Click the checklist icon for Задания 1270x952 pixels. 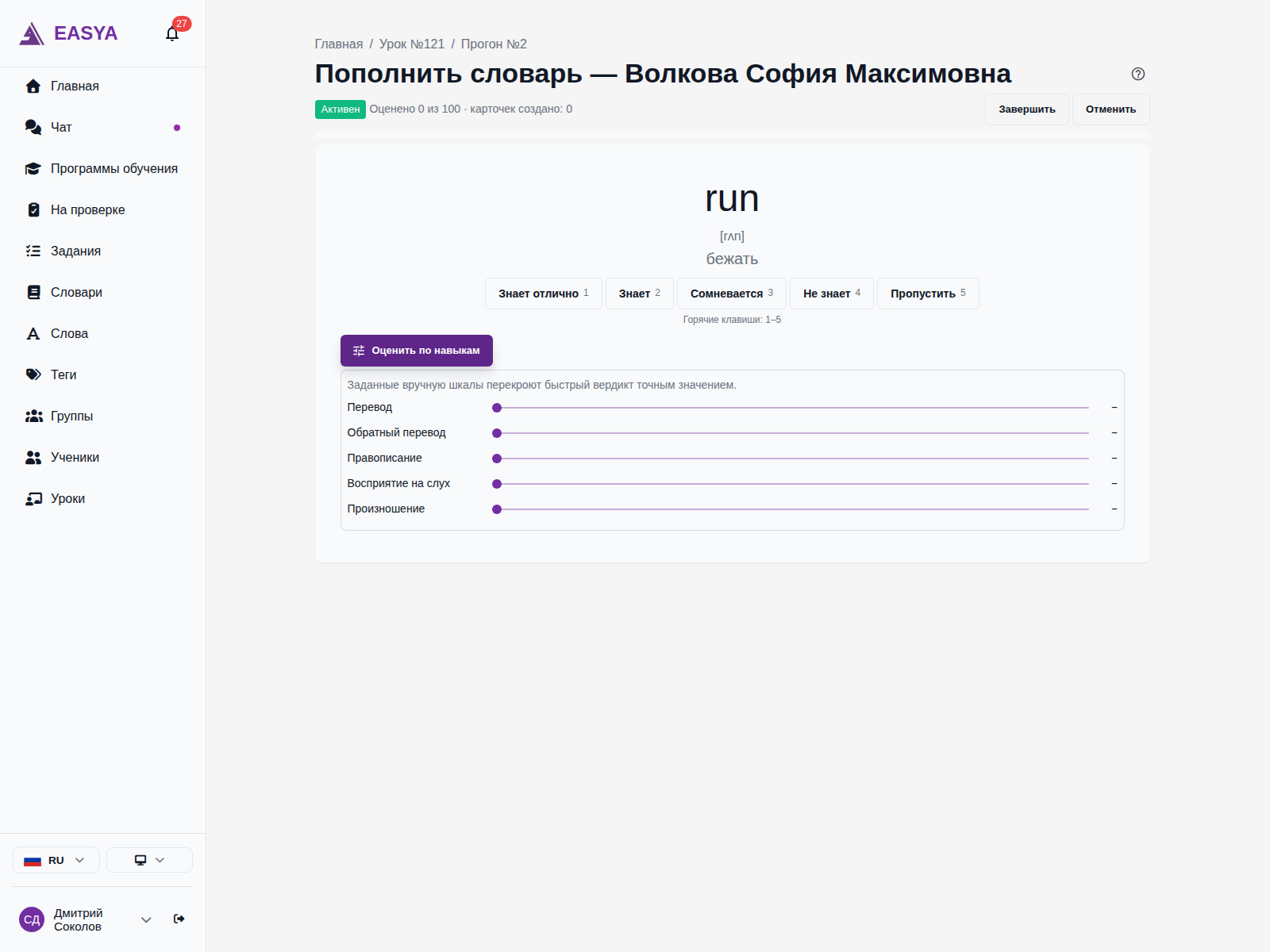[33, 251]
